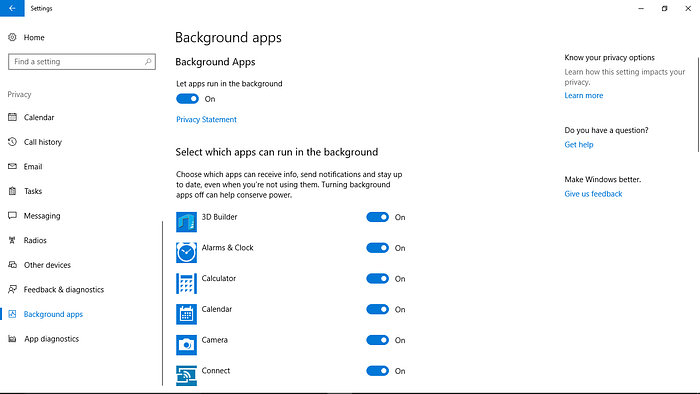
Task: Click the Feedback & diagnostics person icon
Action: point(12,290)
